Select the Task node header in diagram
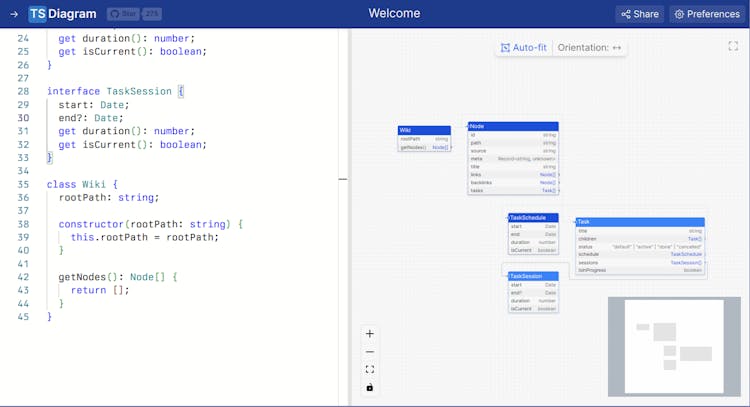The height and width of the screenshot is (407, 750). coord(640,222)
